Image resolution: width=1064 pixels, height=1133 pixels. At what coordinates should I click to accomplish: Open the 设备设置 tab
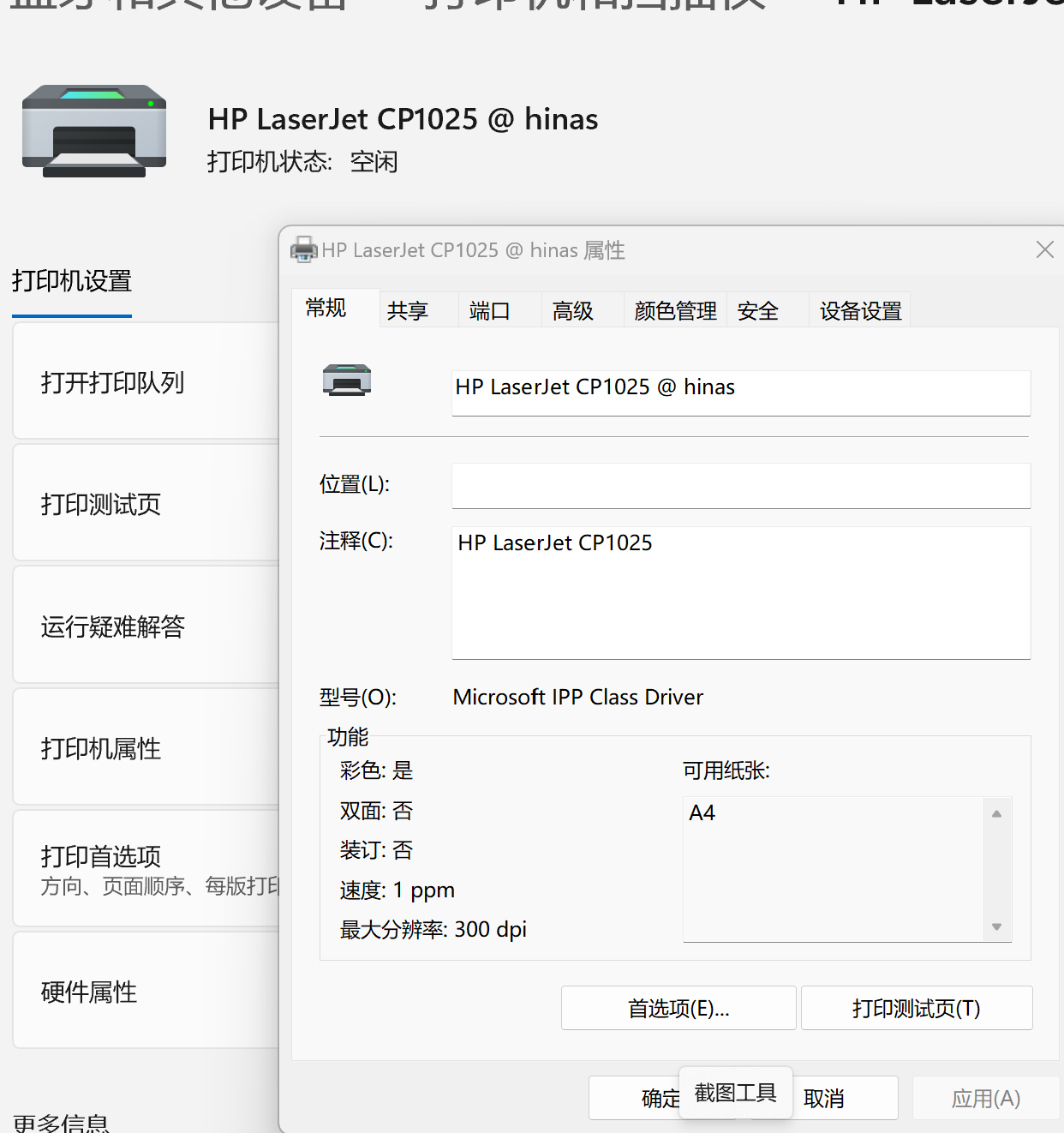click(x=860, y=310)
